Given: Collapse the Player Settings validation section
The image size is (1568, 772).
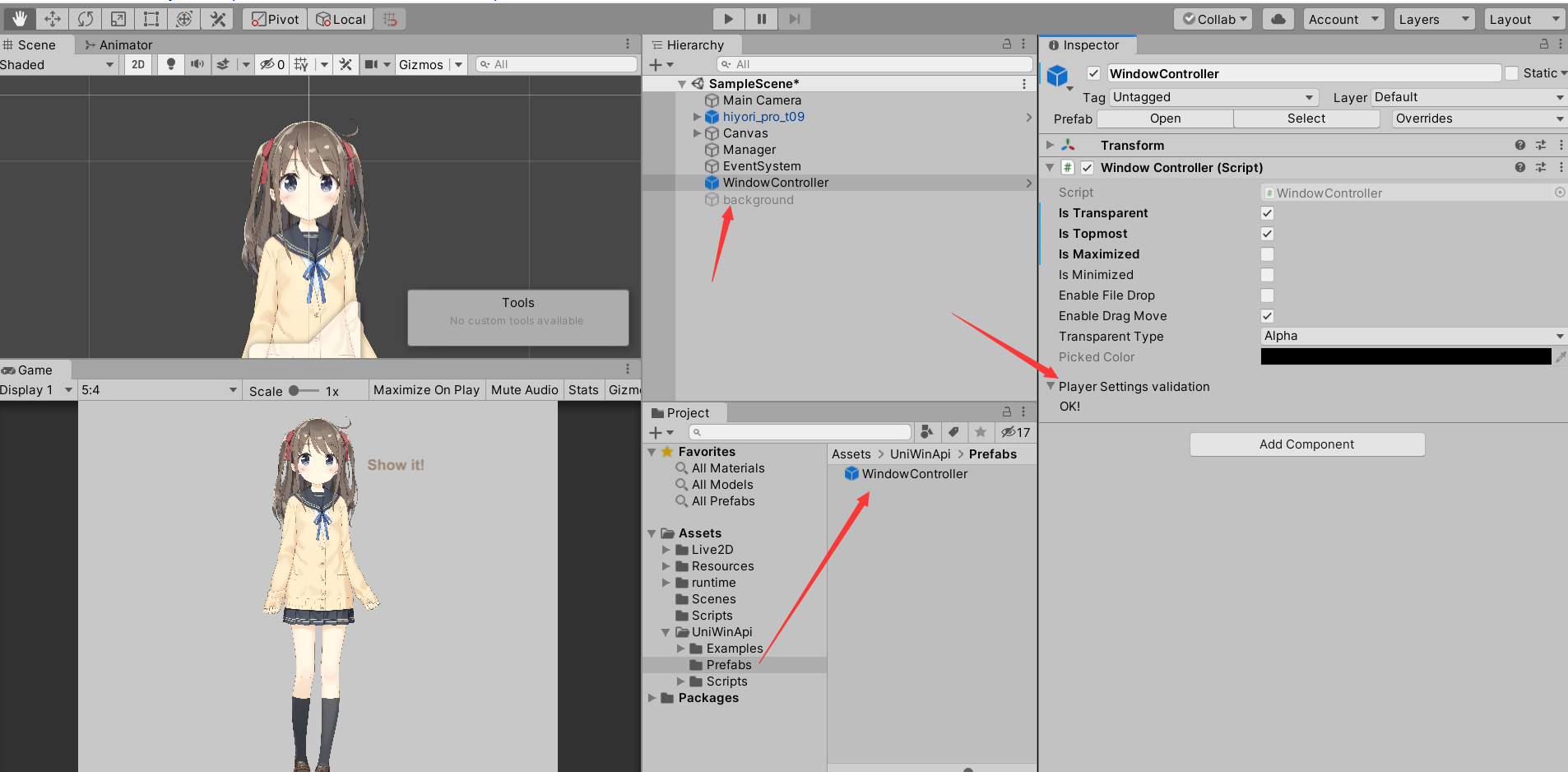Looking at the screenshot, I should tap(1051, 386).
